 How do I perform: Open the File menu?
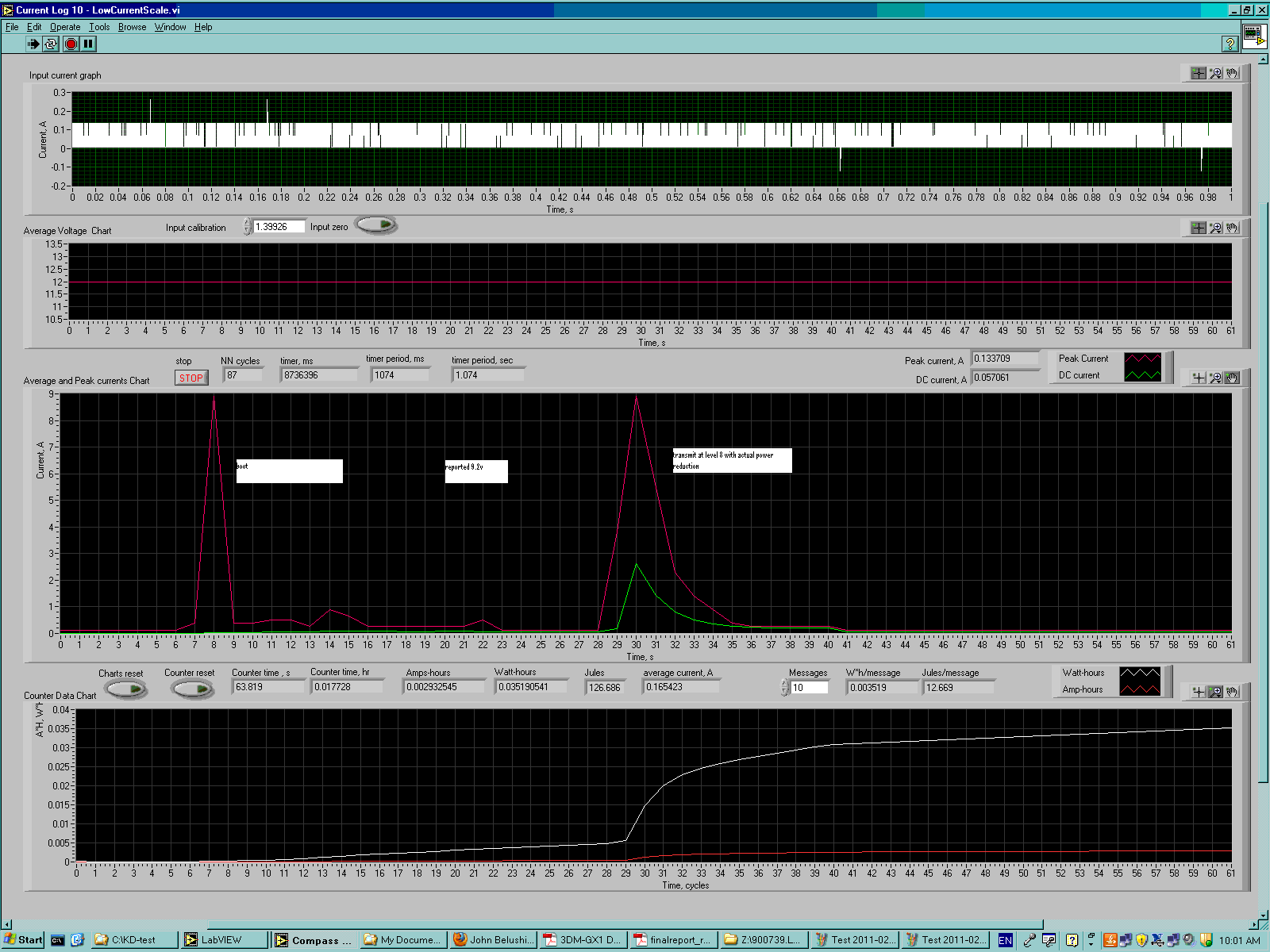tap(12, 27)
